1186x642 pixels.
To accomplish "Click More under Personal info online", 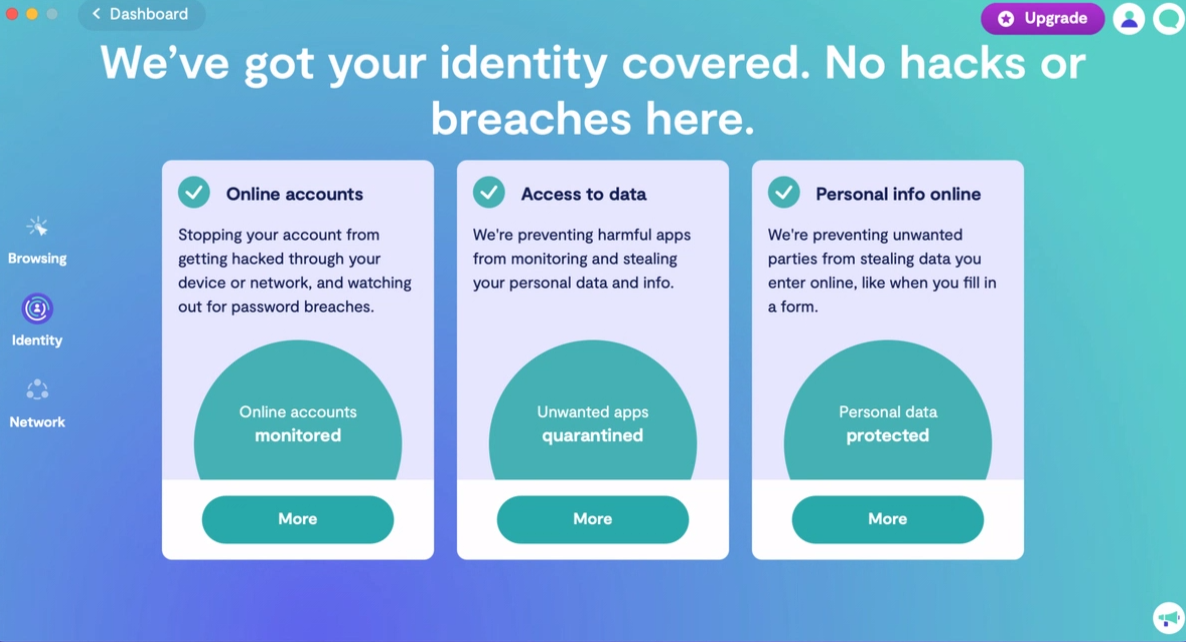I will click(x=888, y=519).
